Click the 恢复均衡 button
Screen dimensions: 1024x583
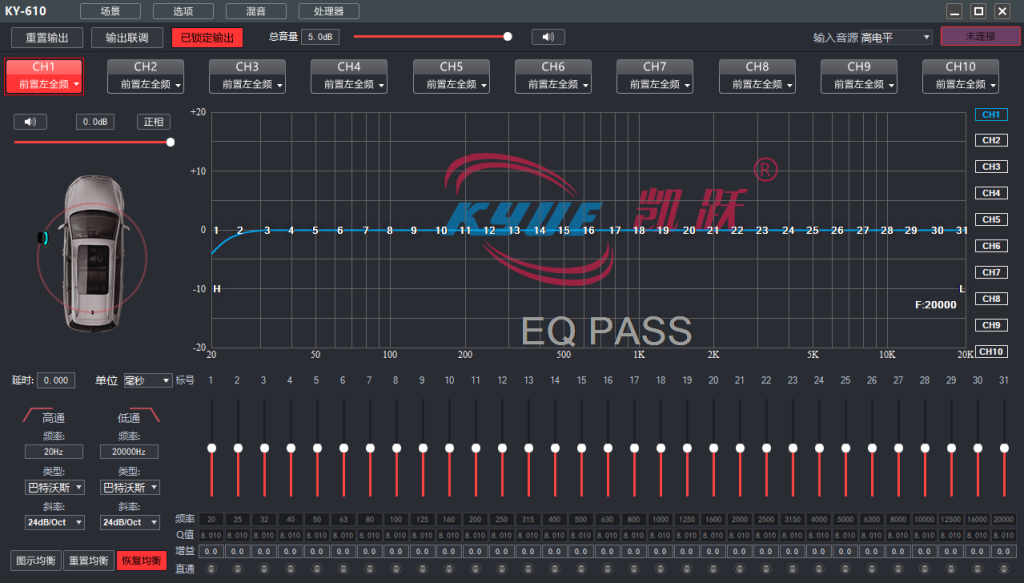[x=141, y=561]
